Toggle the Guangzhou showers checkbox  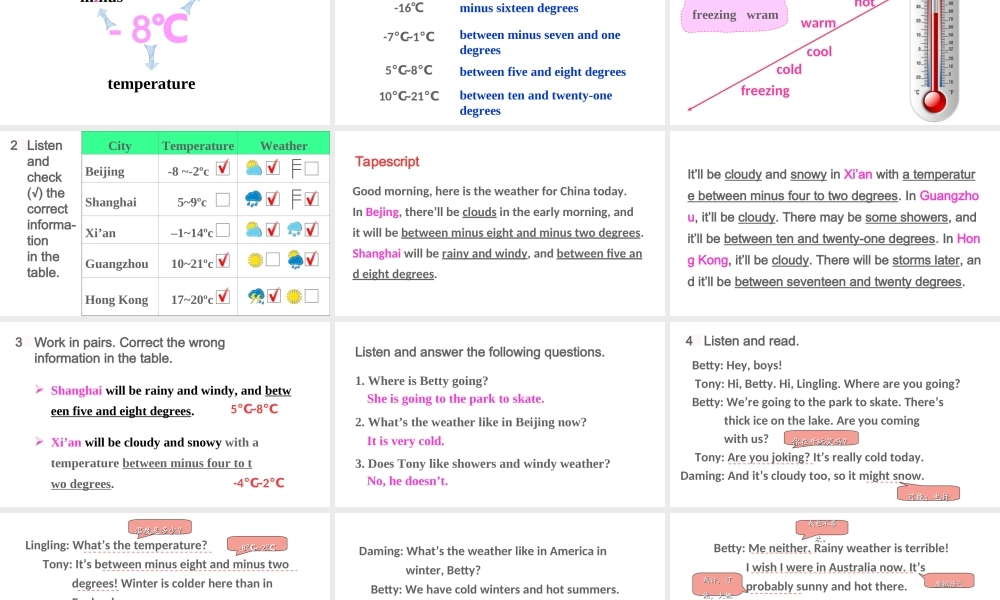[311, 258]
